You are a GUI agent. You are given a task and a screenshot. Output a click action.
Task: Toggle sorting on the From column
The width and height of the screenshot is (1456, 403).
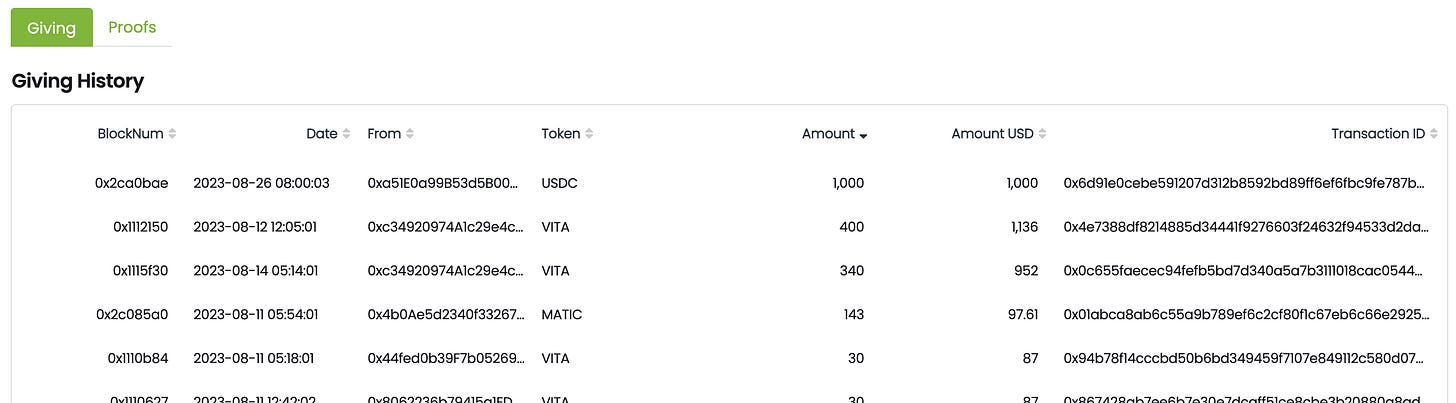pos(410,134)
